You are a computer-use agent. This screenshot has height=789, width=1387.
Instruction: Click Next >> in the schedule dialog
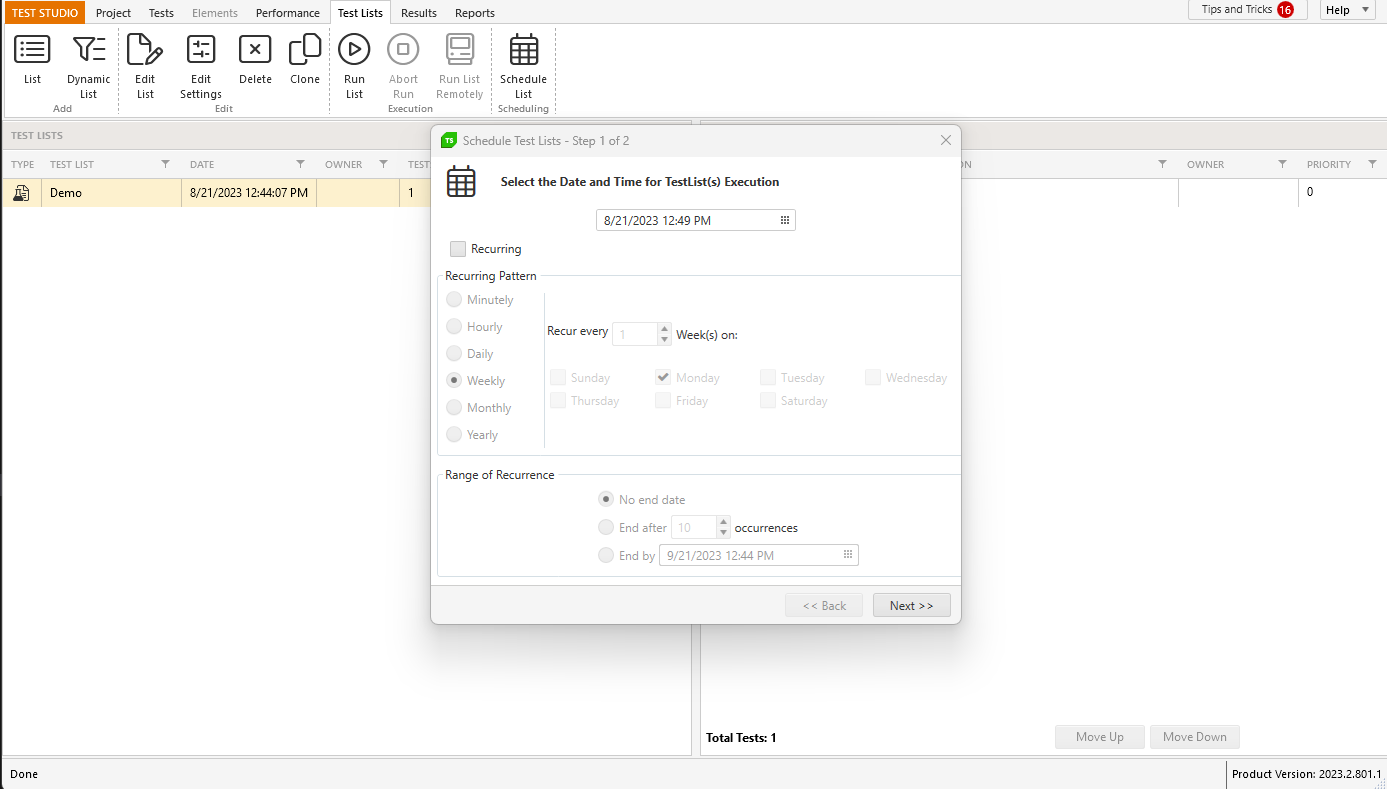tap(912, 605)
